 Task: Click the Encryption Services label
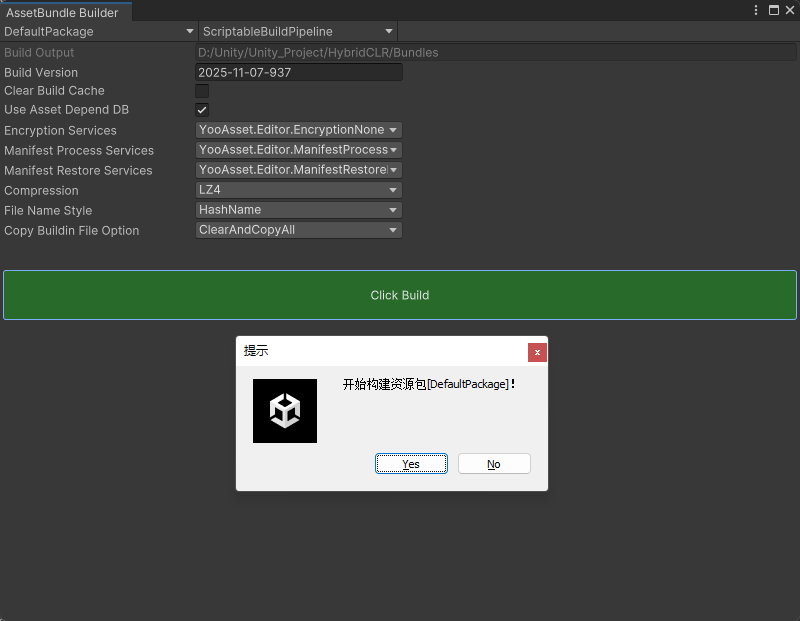click(60, 131)
